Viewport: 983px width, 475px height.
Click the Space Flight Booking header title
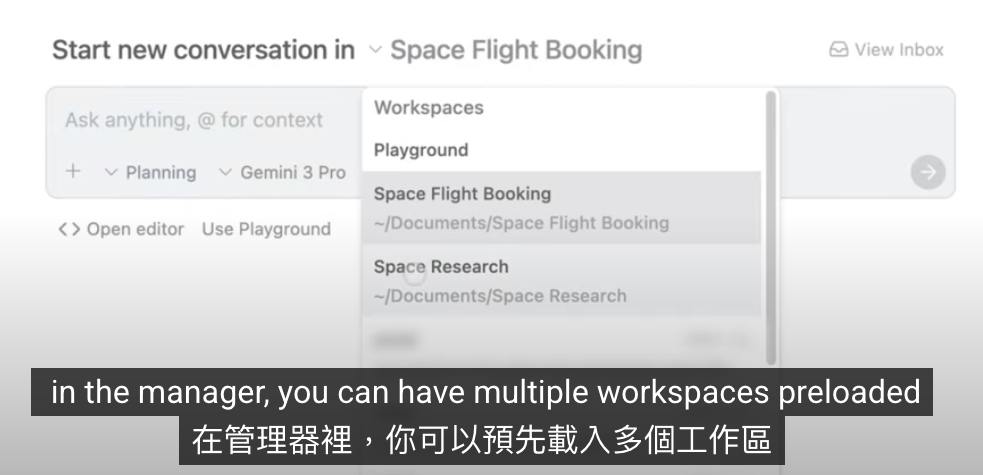pos(516,50)
